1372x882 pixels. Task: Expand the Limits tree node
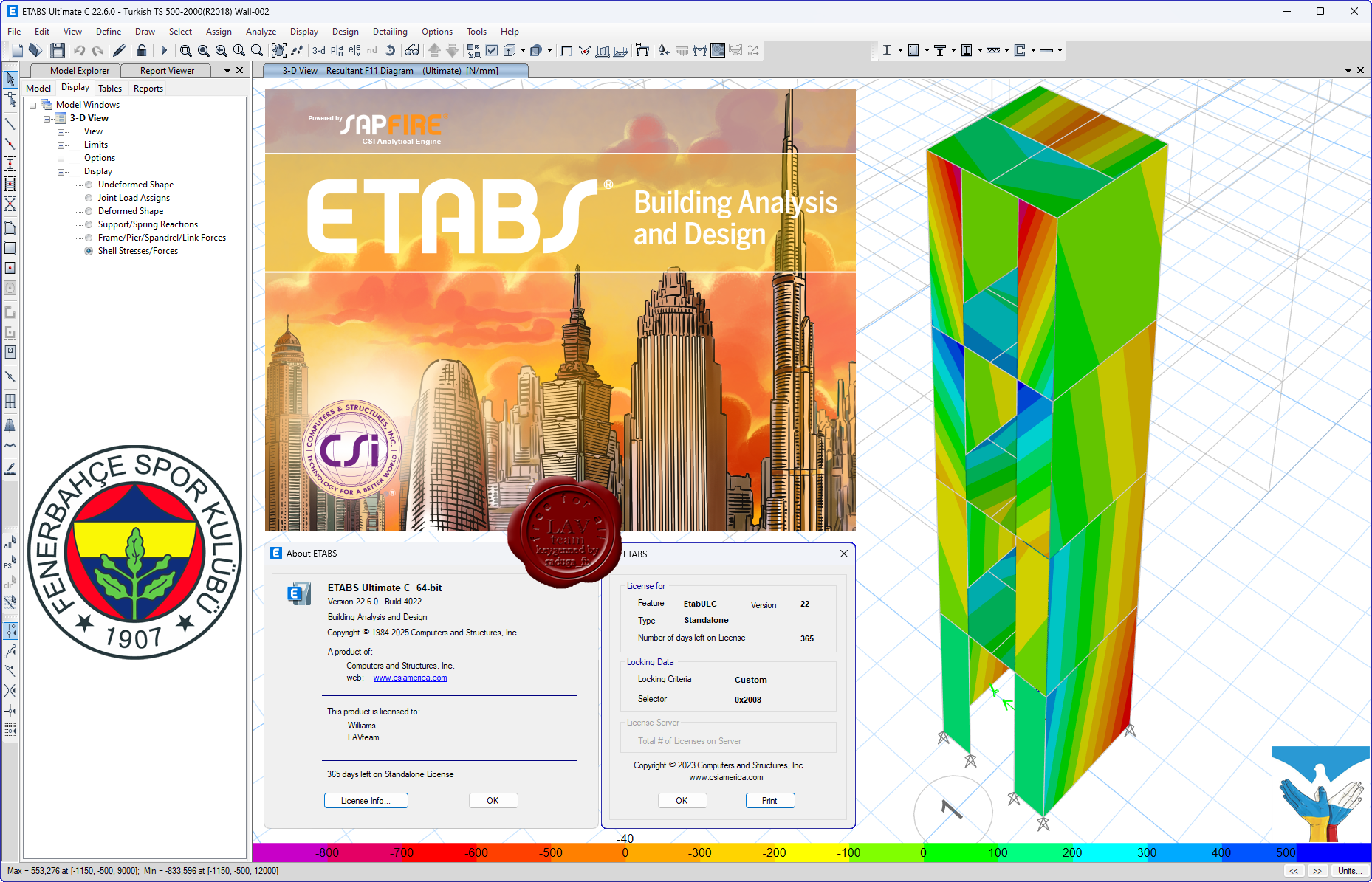click(61, 145)
